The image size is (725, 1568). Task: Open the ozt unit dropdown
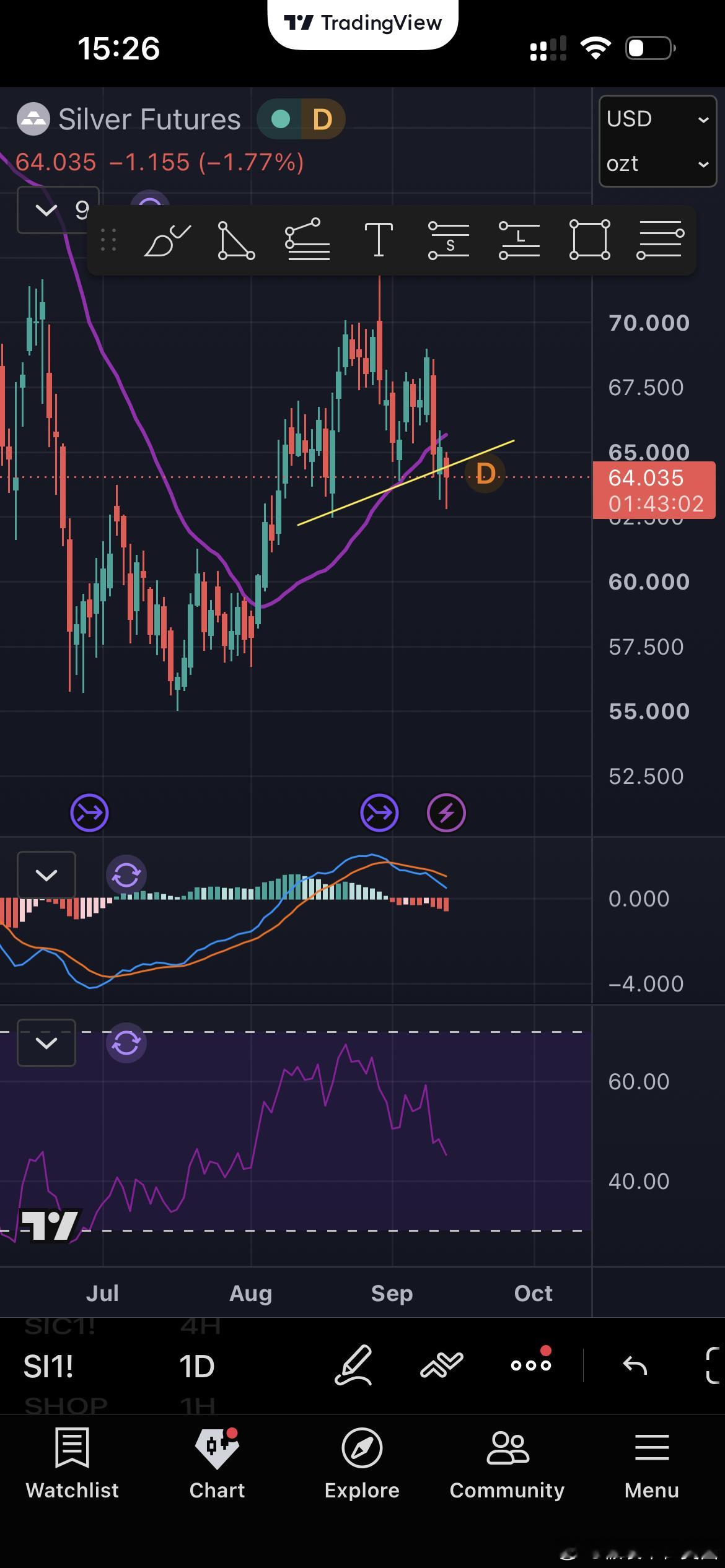point(657,163)
